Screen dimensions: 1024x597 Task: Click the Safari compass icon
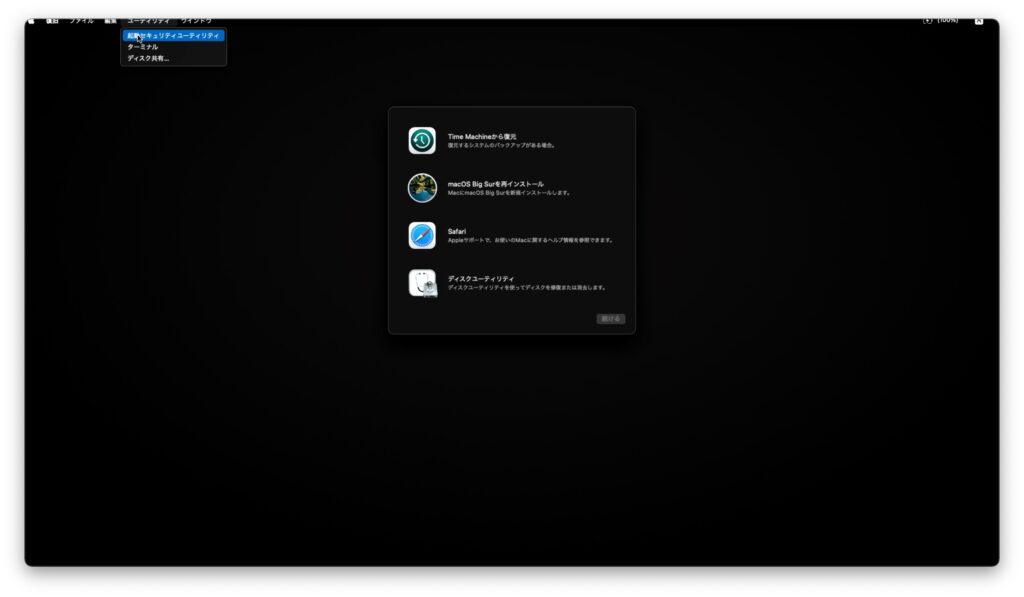tap(422, 236)
